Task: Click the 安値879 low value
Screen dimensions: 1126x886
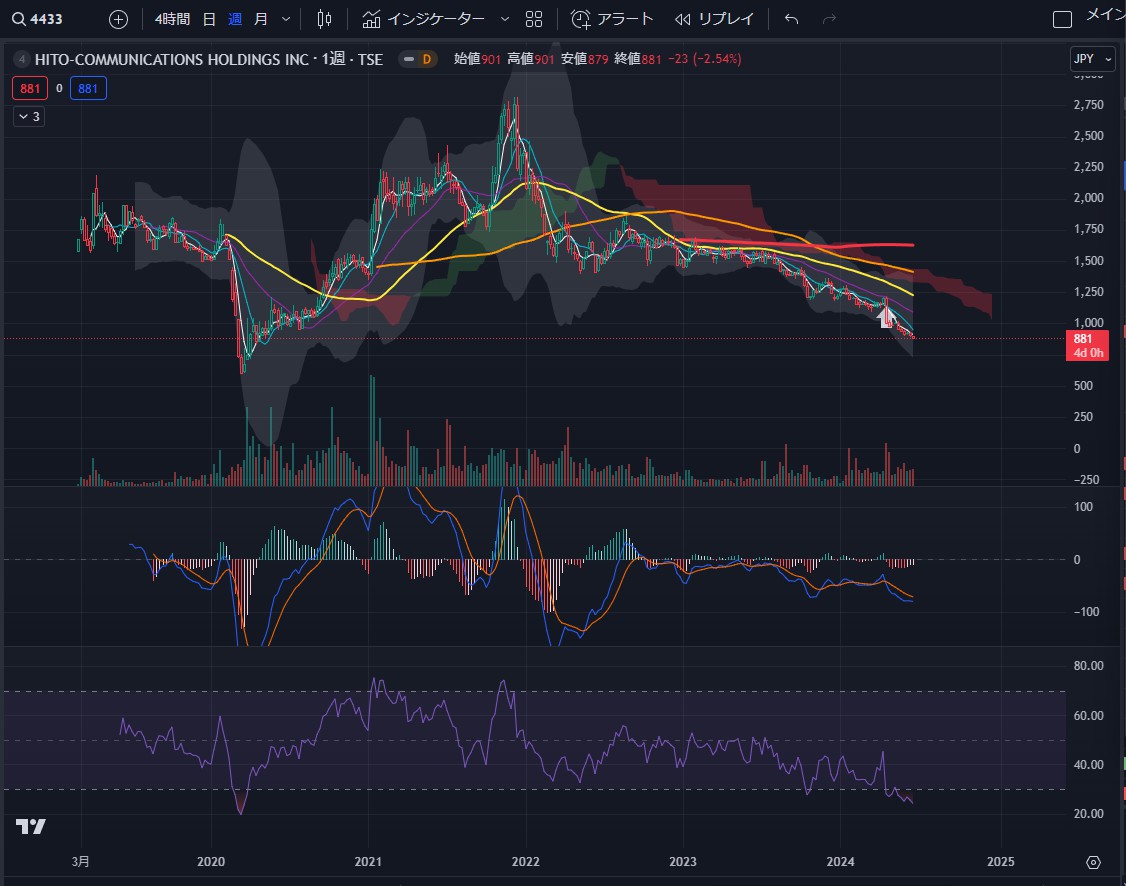Action: pyautogui.click(x=585, y=60)
